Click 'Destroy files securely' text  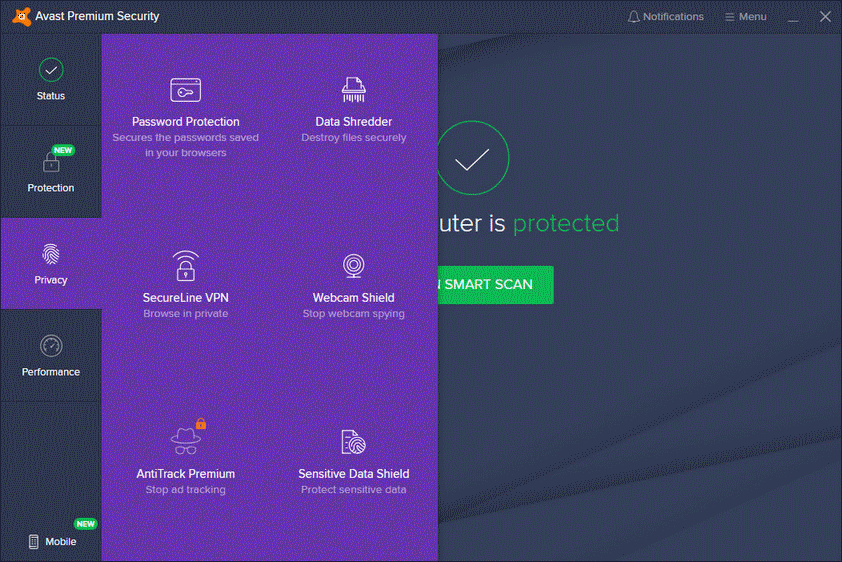tap(354, 138)
